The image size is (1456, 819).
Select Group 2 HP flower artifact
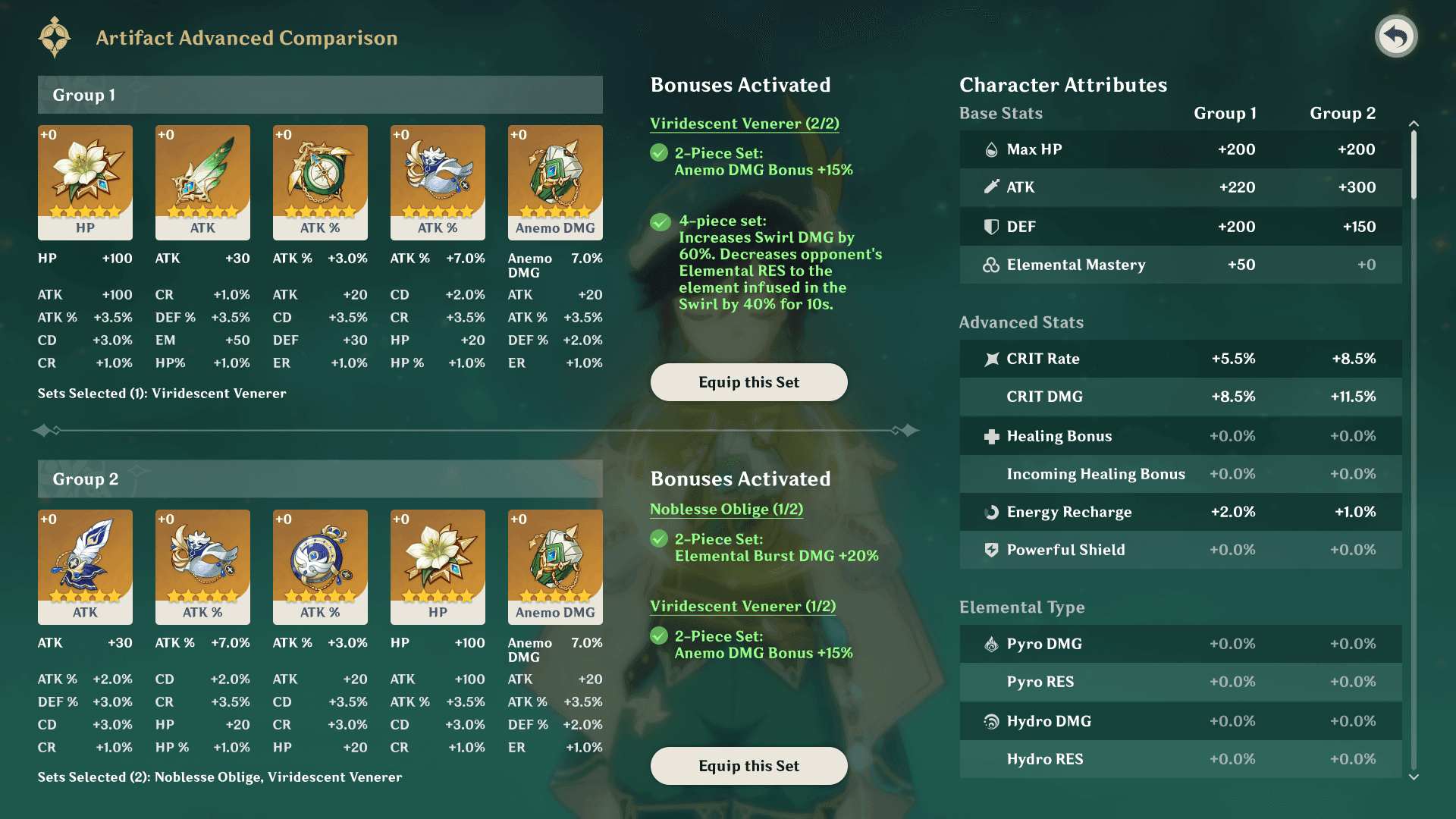click(438, 566)
